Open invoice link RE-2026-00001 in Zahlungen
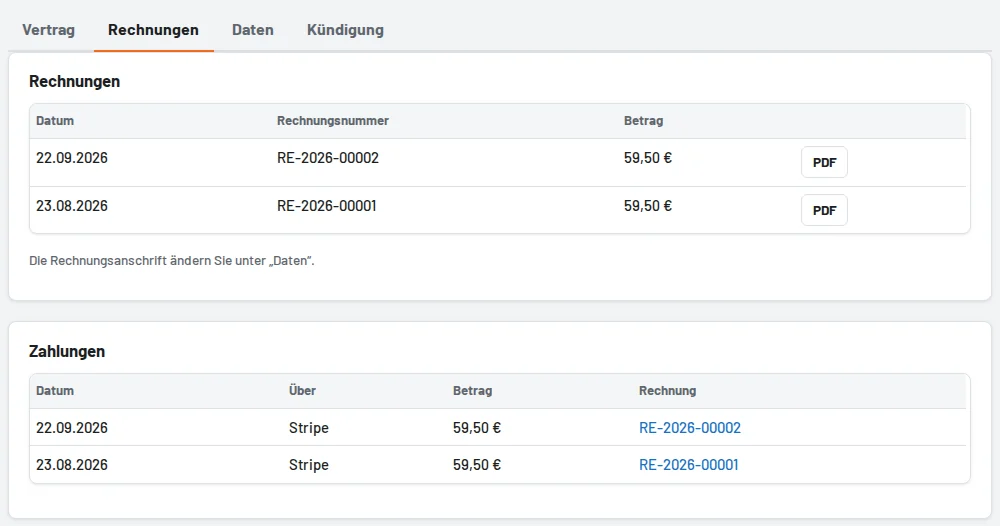The height and width of the screenshot is (526, 1000). point(689,465)
